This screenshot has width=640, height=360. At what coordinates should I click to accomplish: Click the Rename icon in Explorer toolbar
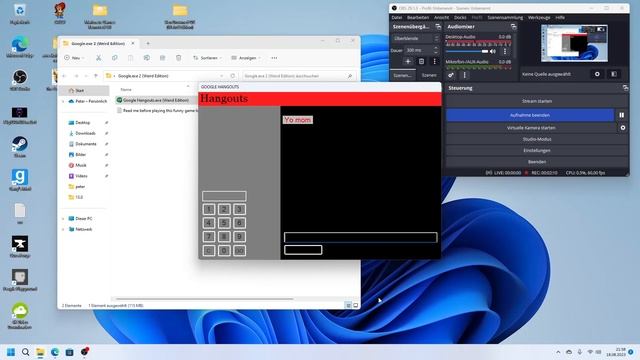(147, 58)
